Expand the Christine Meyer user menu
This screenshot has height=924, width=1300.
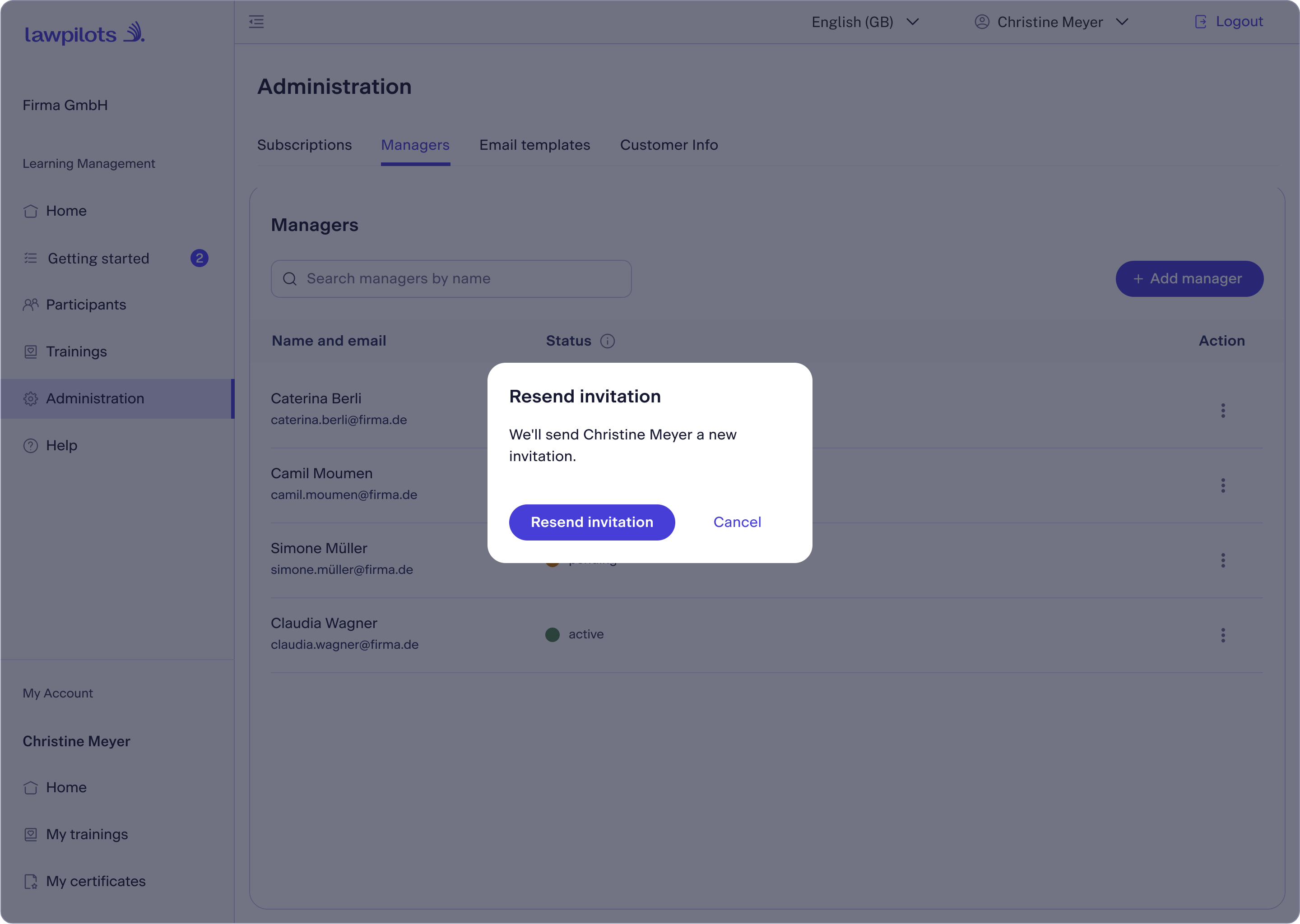click(x=1051, y=22)
